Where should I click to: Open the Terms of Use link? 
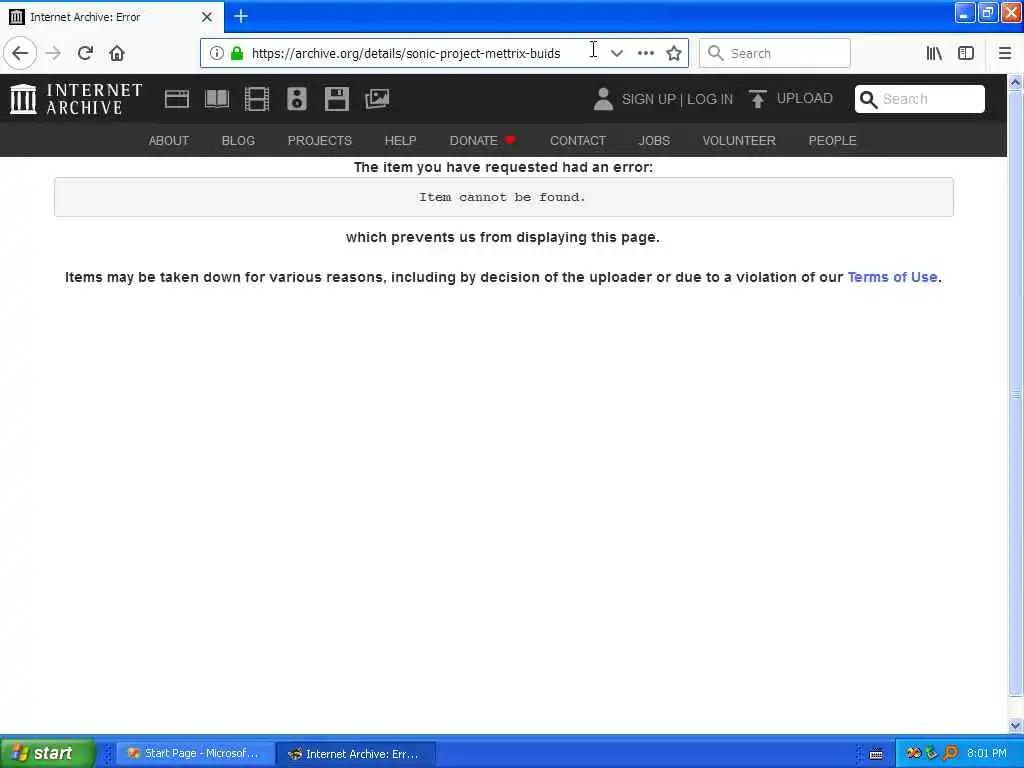tap(892, 277)
